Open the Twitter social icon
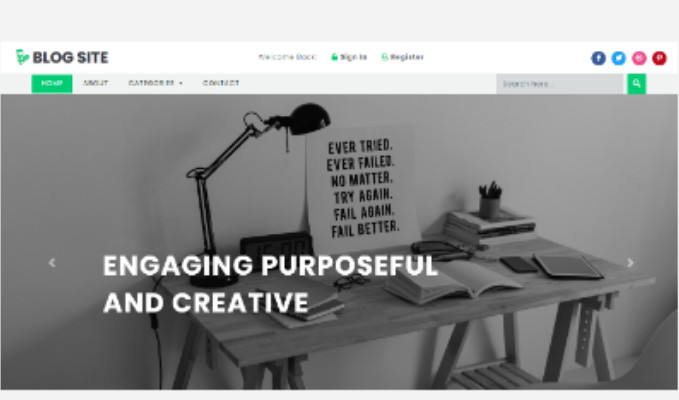Screen dimensions: 679x400 tap(618, 58)
